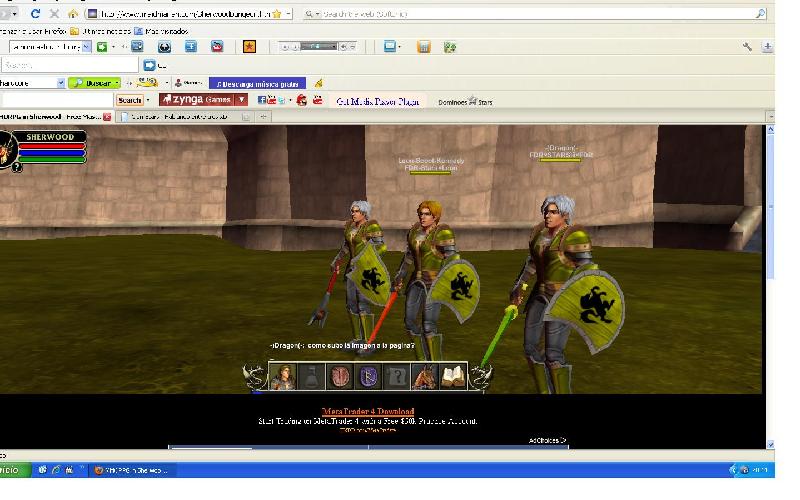Click the left dragon ornament on hotbar
Screen dimensions: 800x500
tap(255, 378)
